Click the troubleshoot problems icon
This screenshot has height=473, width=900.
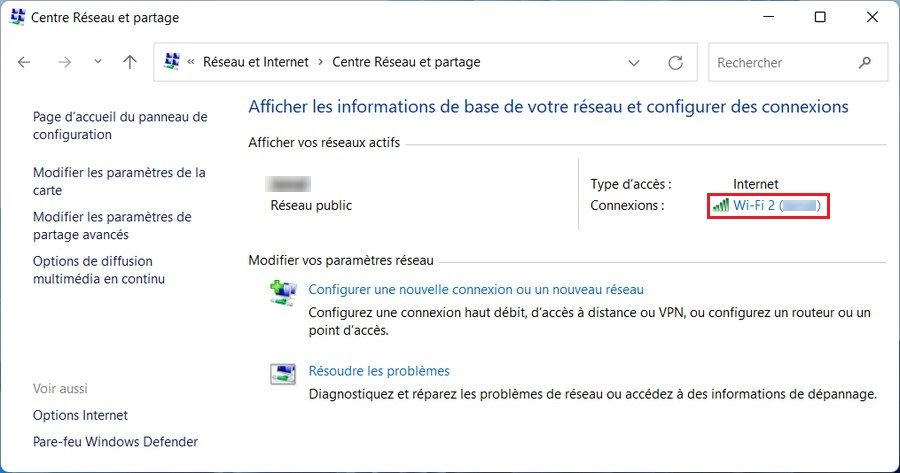[282, 373]
